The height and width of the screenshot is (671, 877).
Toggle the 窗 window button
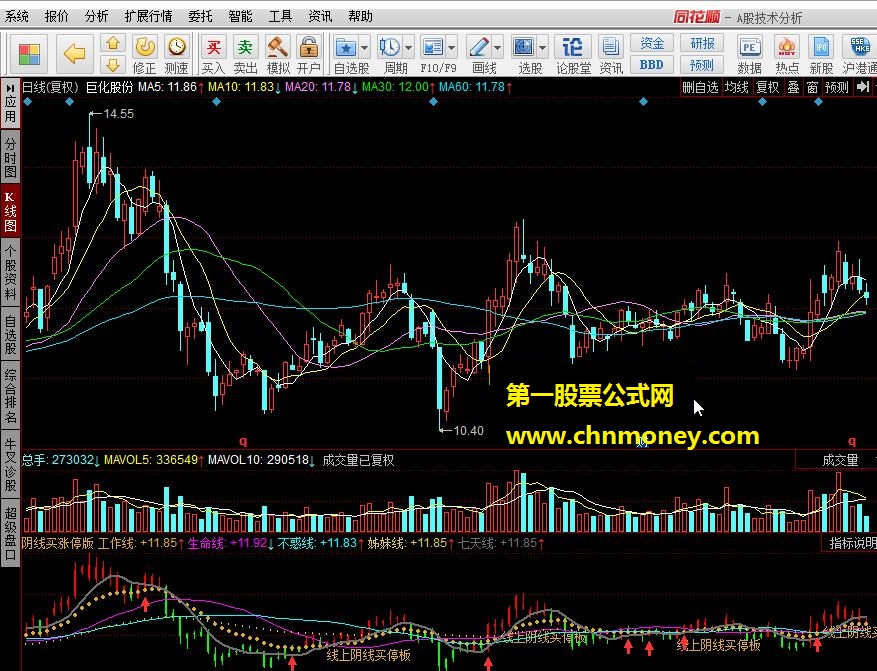pos(812,87)
